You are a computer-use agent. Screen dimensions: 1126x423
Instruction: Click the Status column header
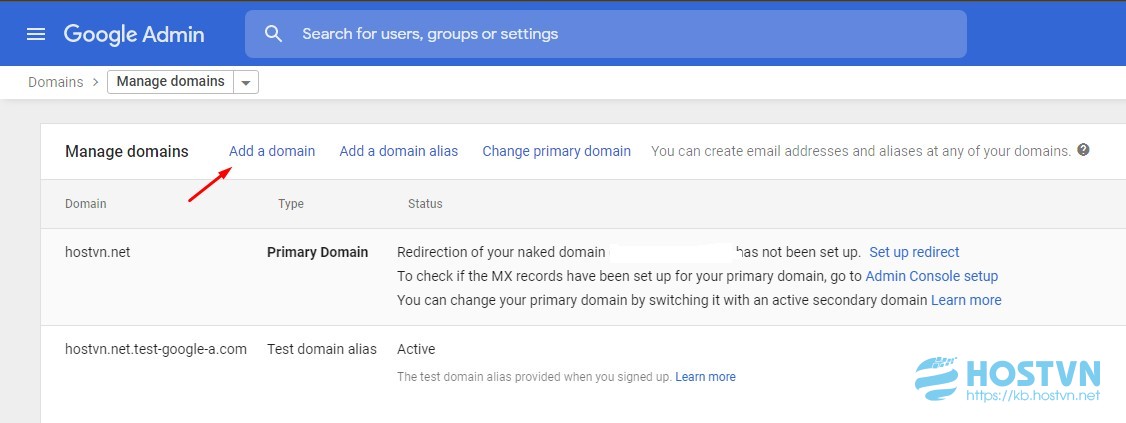click(x=425, y=204)
